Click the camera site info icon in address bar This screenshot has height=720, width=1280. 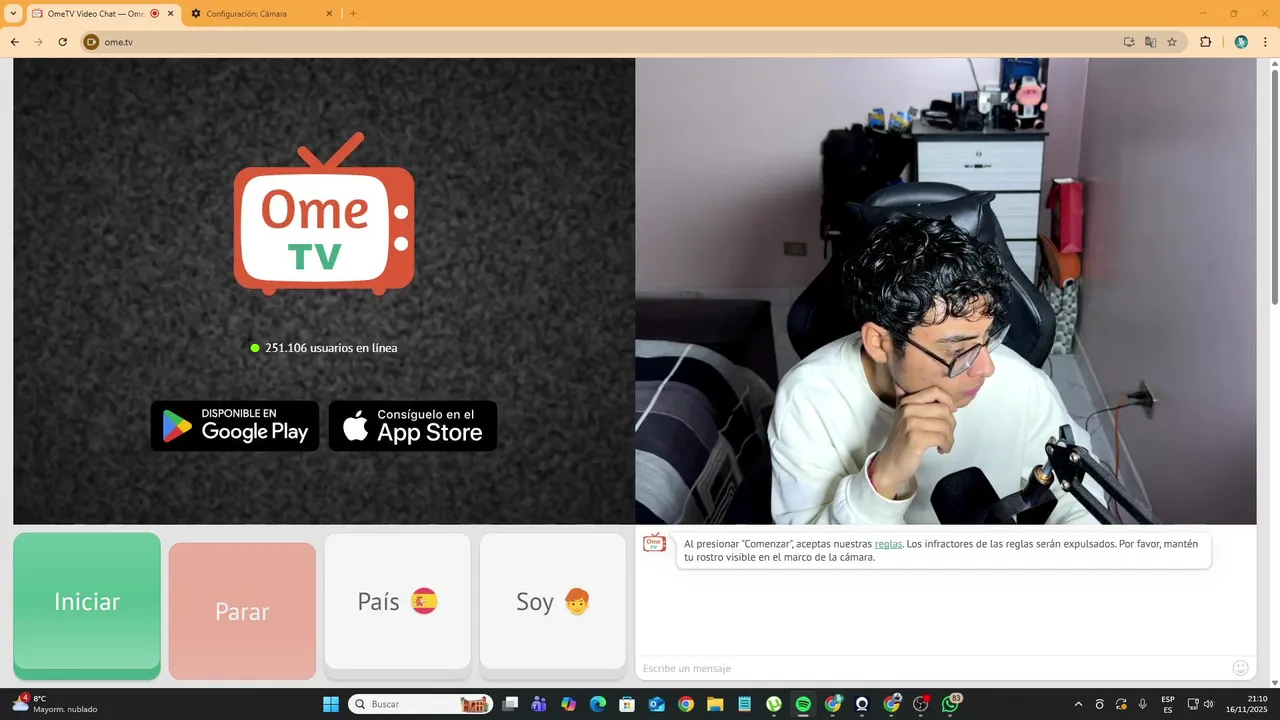pyautogui.click(x=91, y=42)
